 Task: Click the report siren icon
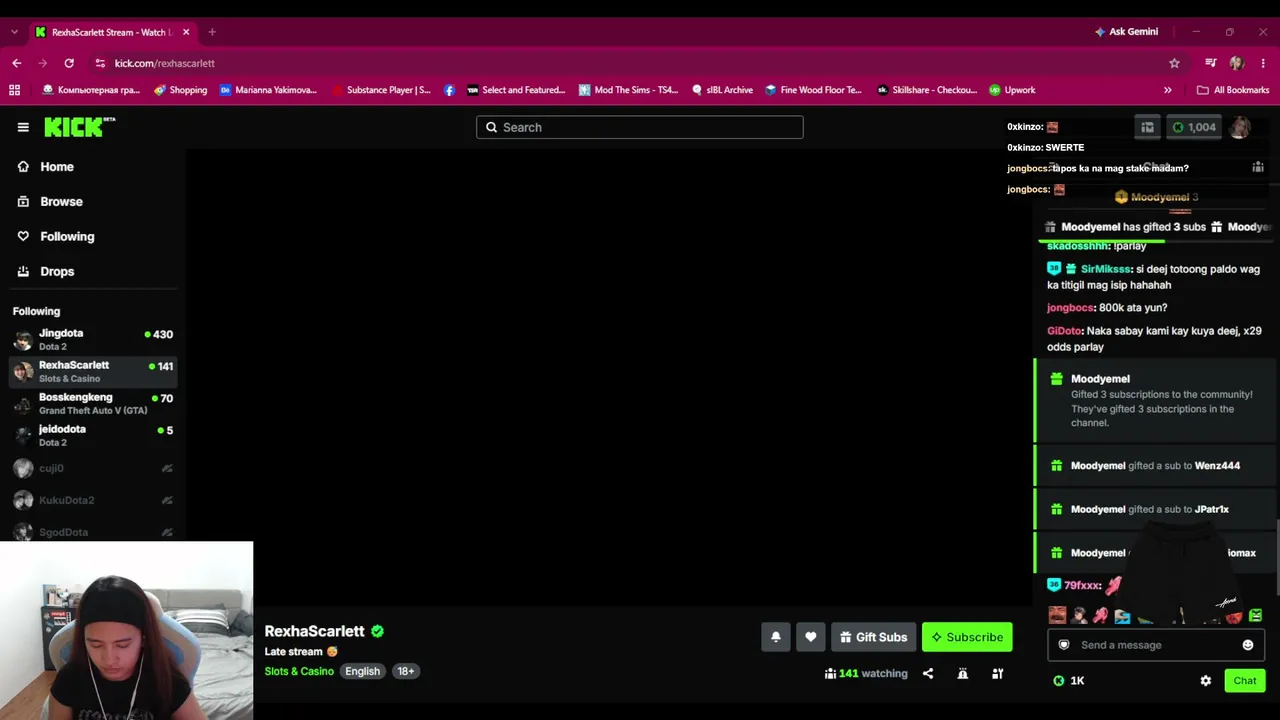tap(963, 674)
